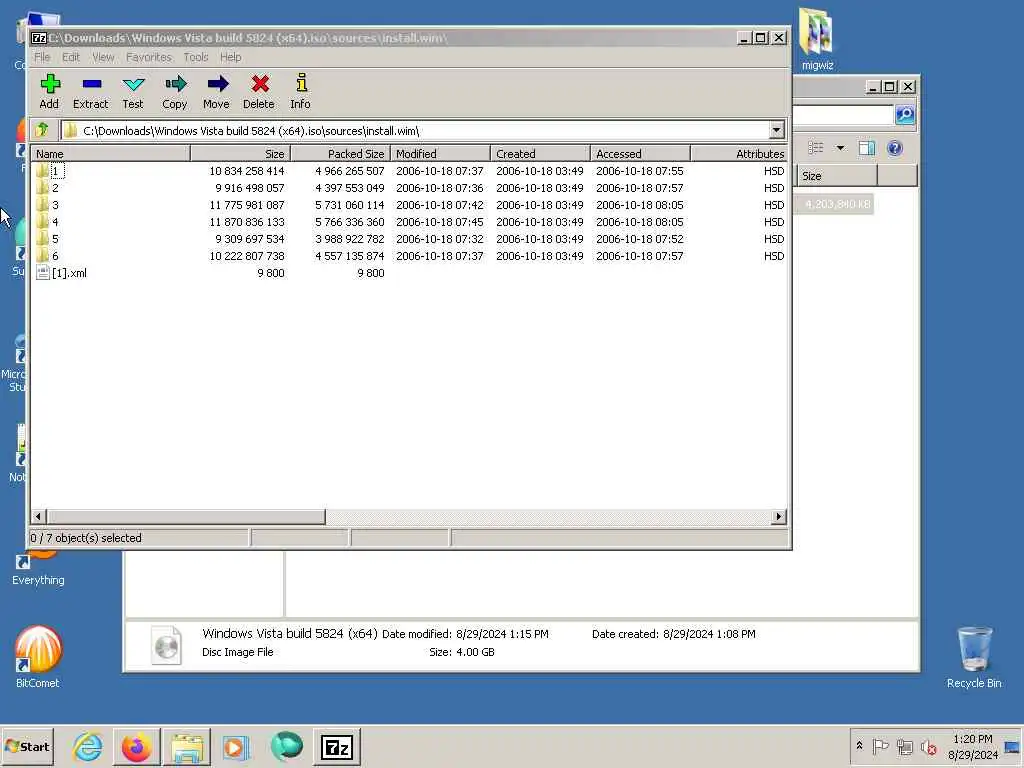The height and width of the screenshot is (768, 1024).
Task: Click the taskbar clock
Action: point(972,746)
